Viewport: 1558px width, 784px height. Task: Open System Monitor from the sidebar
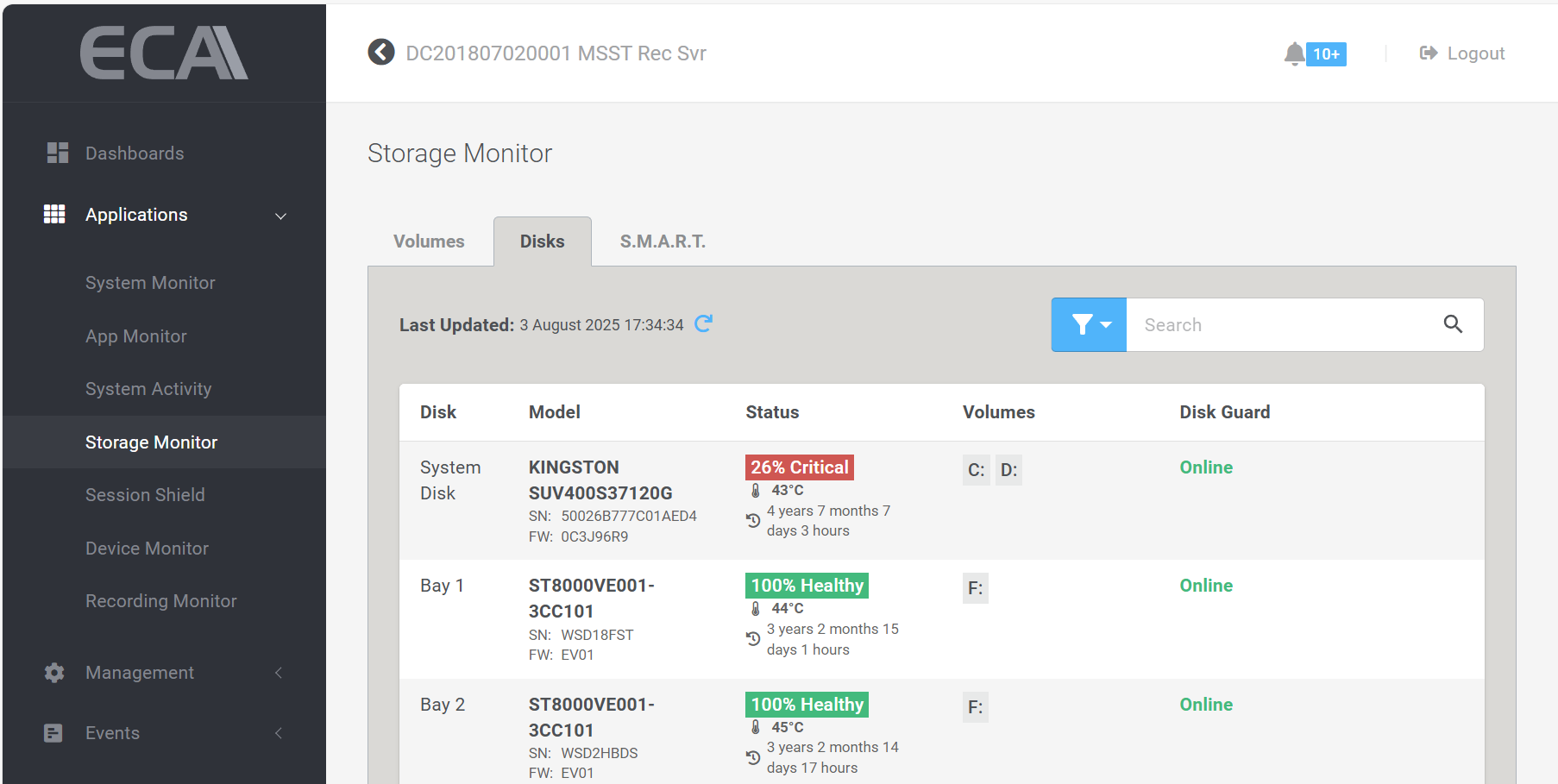click(150, 283)
